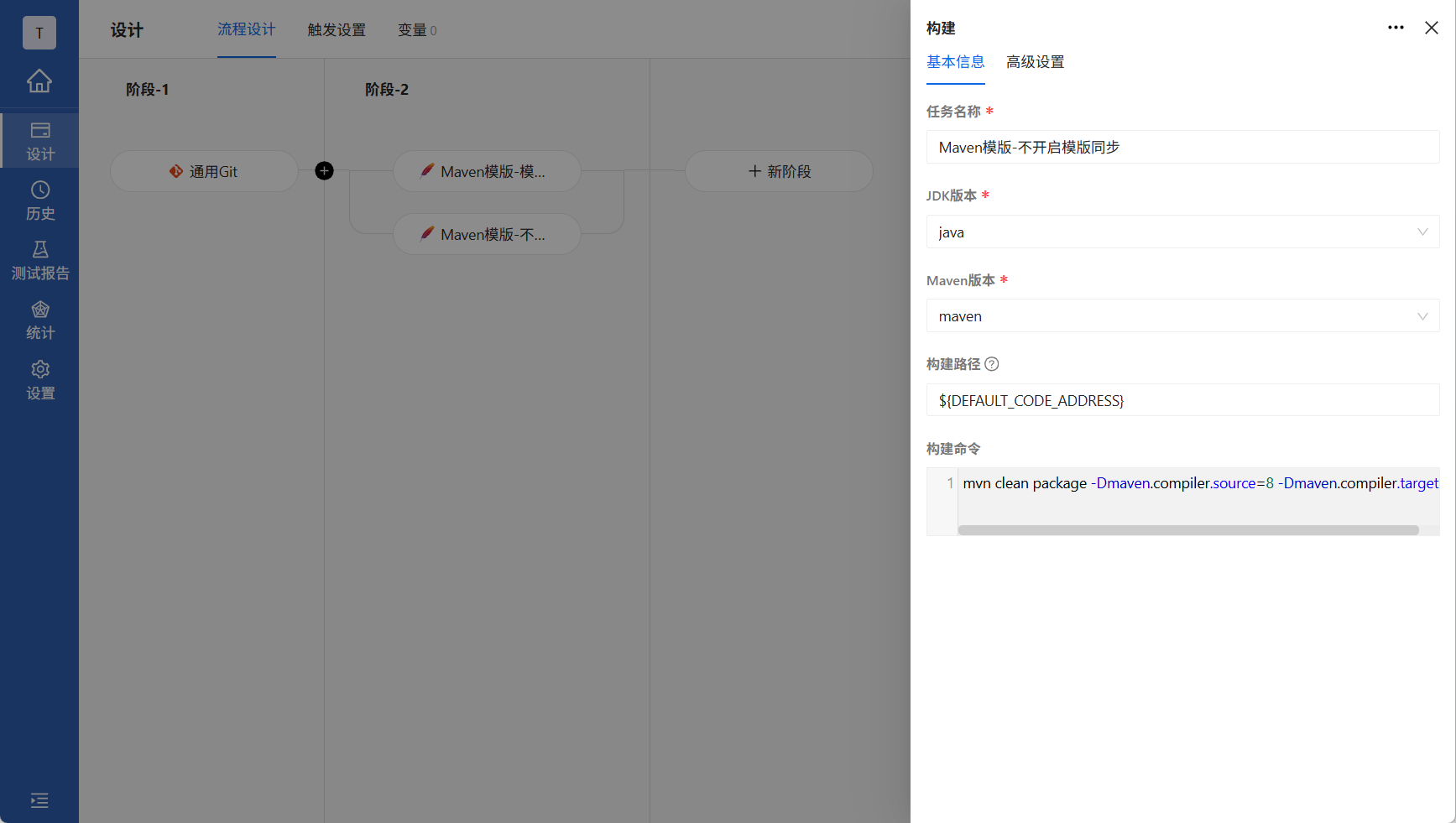1456x823 pixels.
Task: Open the Home page from the sidebar
Action: pyautogui.click(x=39, y=82)
